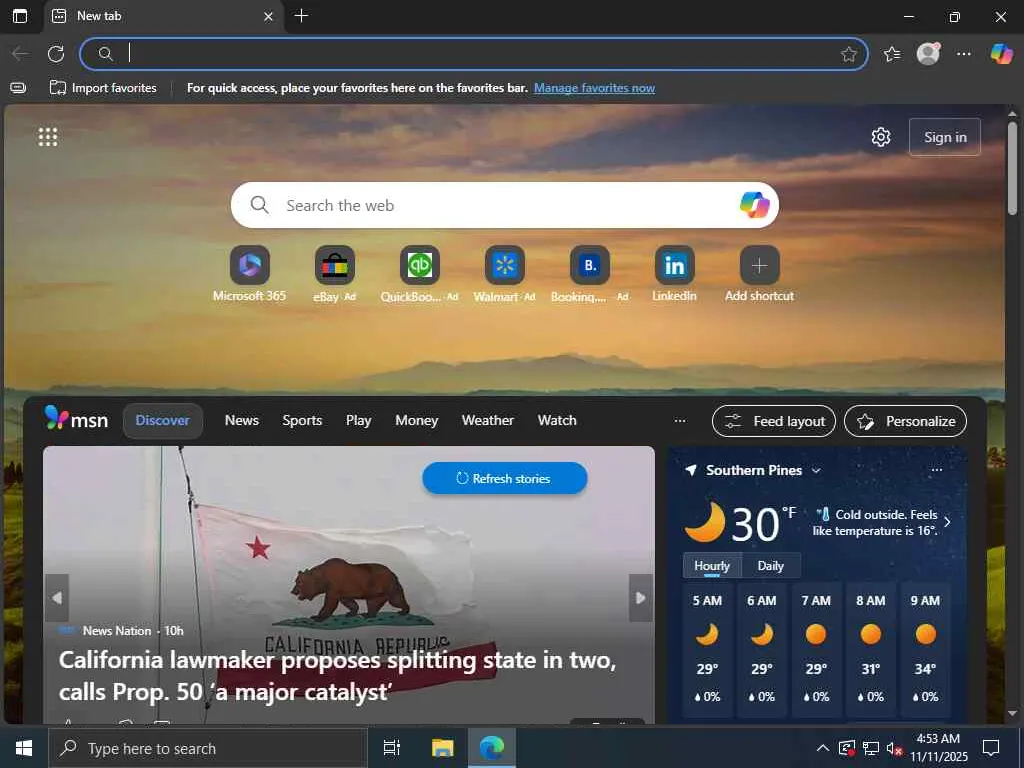Viewport: 1024px width, 768px height.
Task: Open Task View on the taskbar
Action: point(392,748)
